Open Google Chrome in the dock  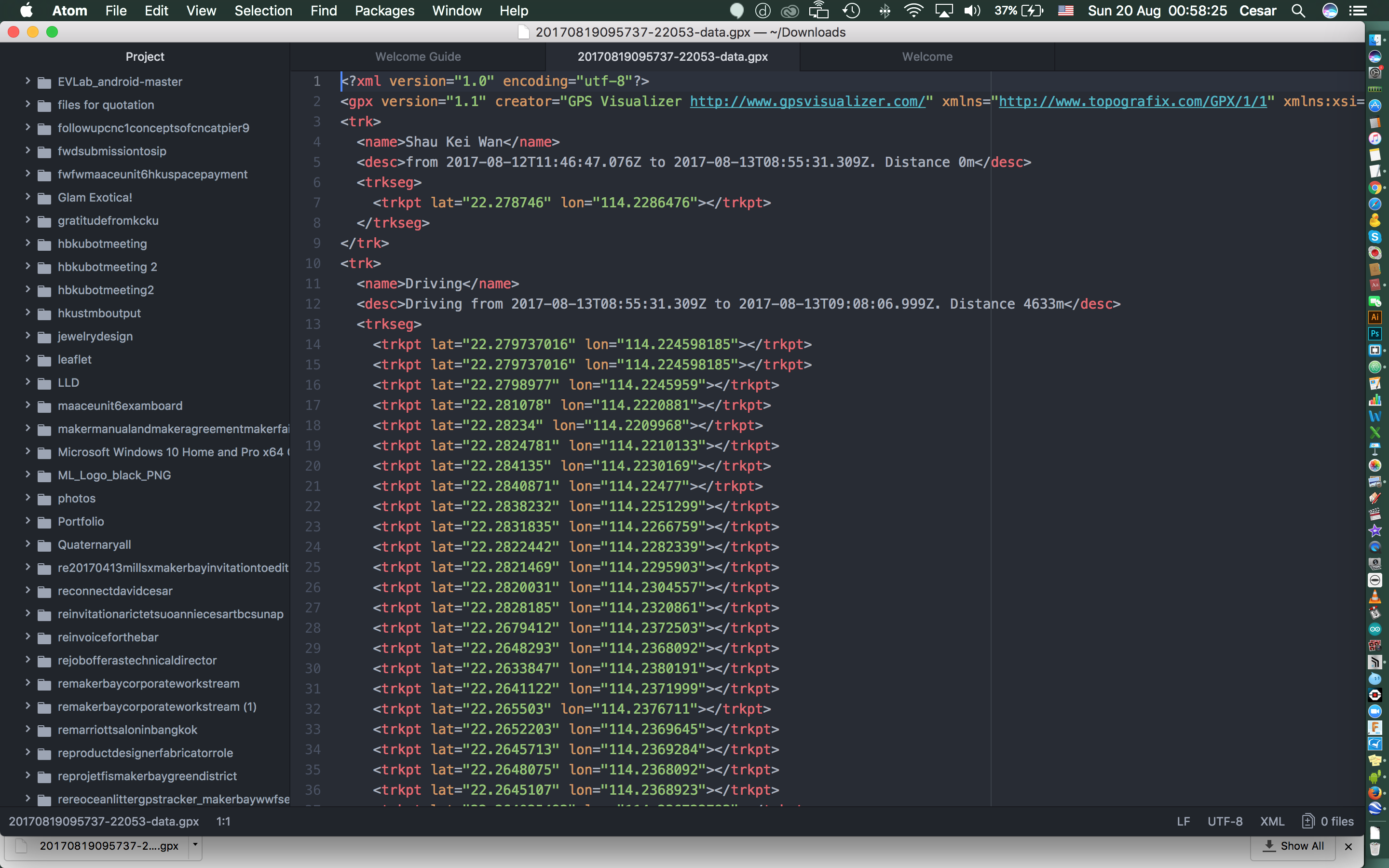[1375, 188]
